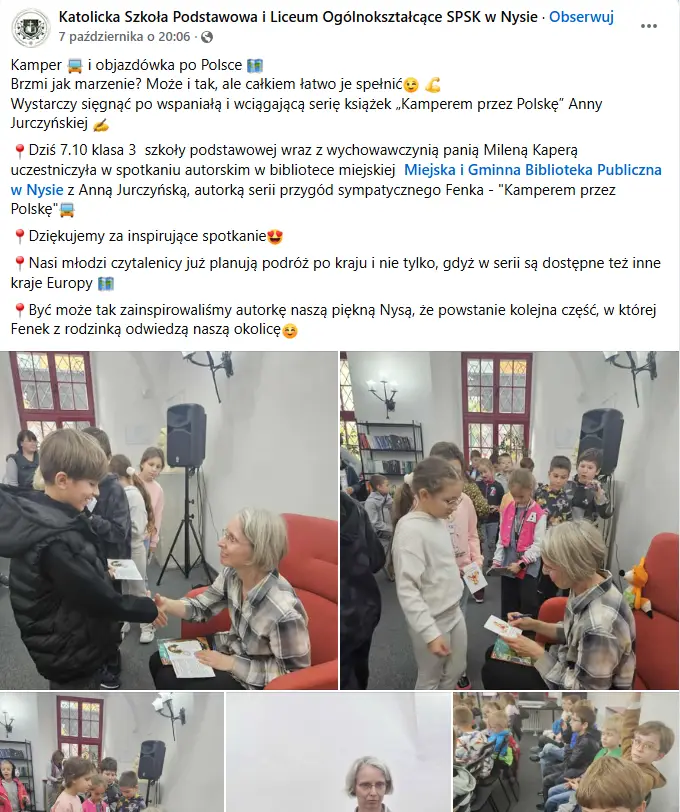The image size is (680, 812).
Task: Click the flexed biceps emoji
Action: [432, 84]
